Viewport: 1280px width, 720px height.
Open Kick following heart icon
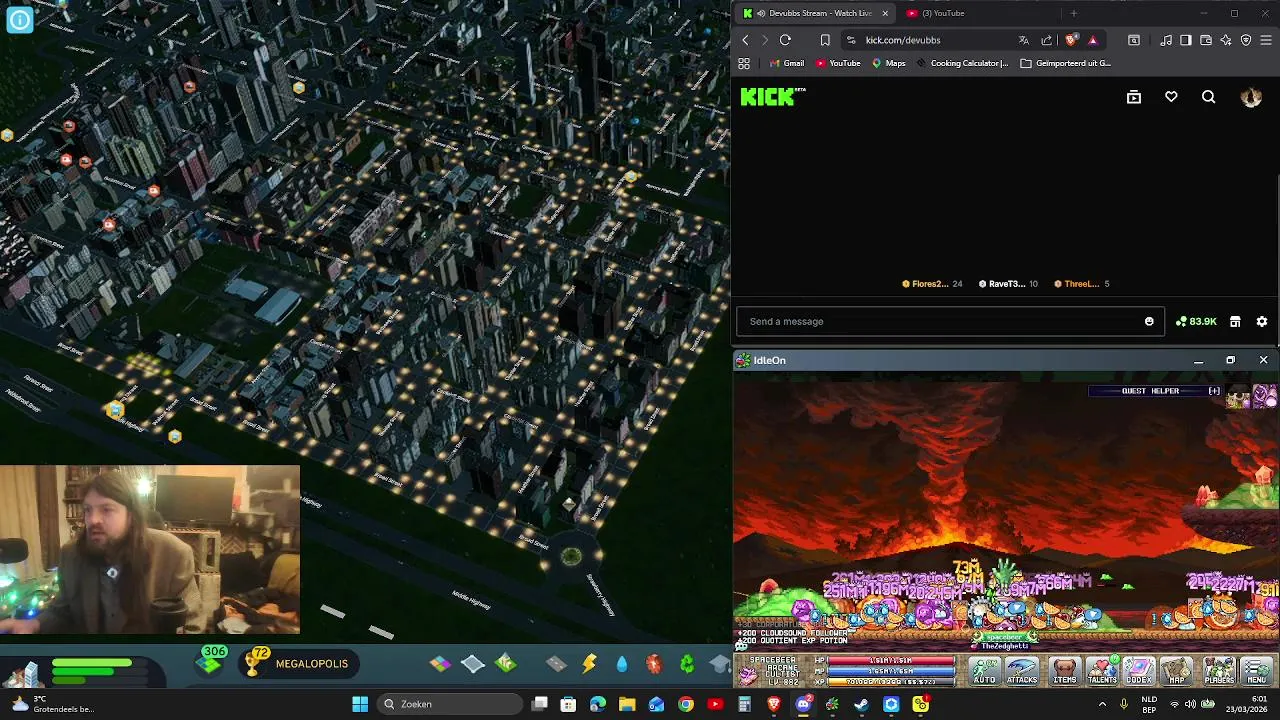[1171, 97]
